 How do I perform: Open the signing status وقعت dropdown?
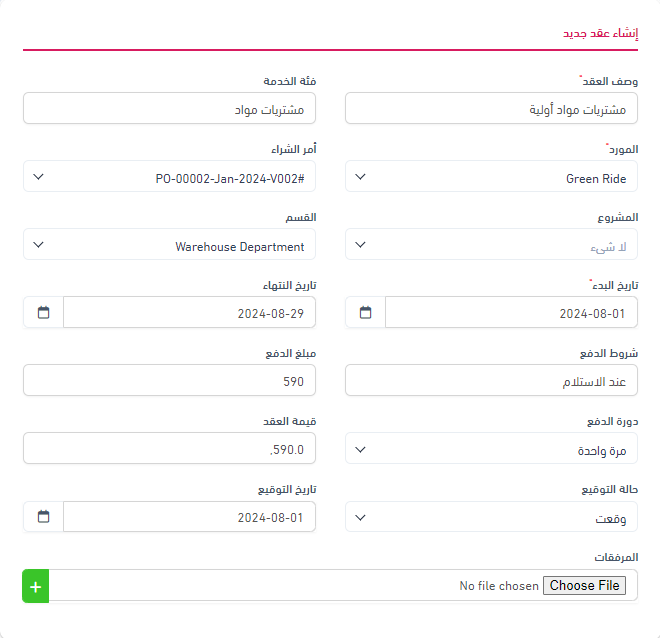[491, 517]
